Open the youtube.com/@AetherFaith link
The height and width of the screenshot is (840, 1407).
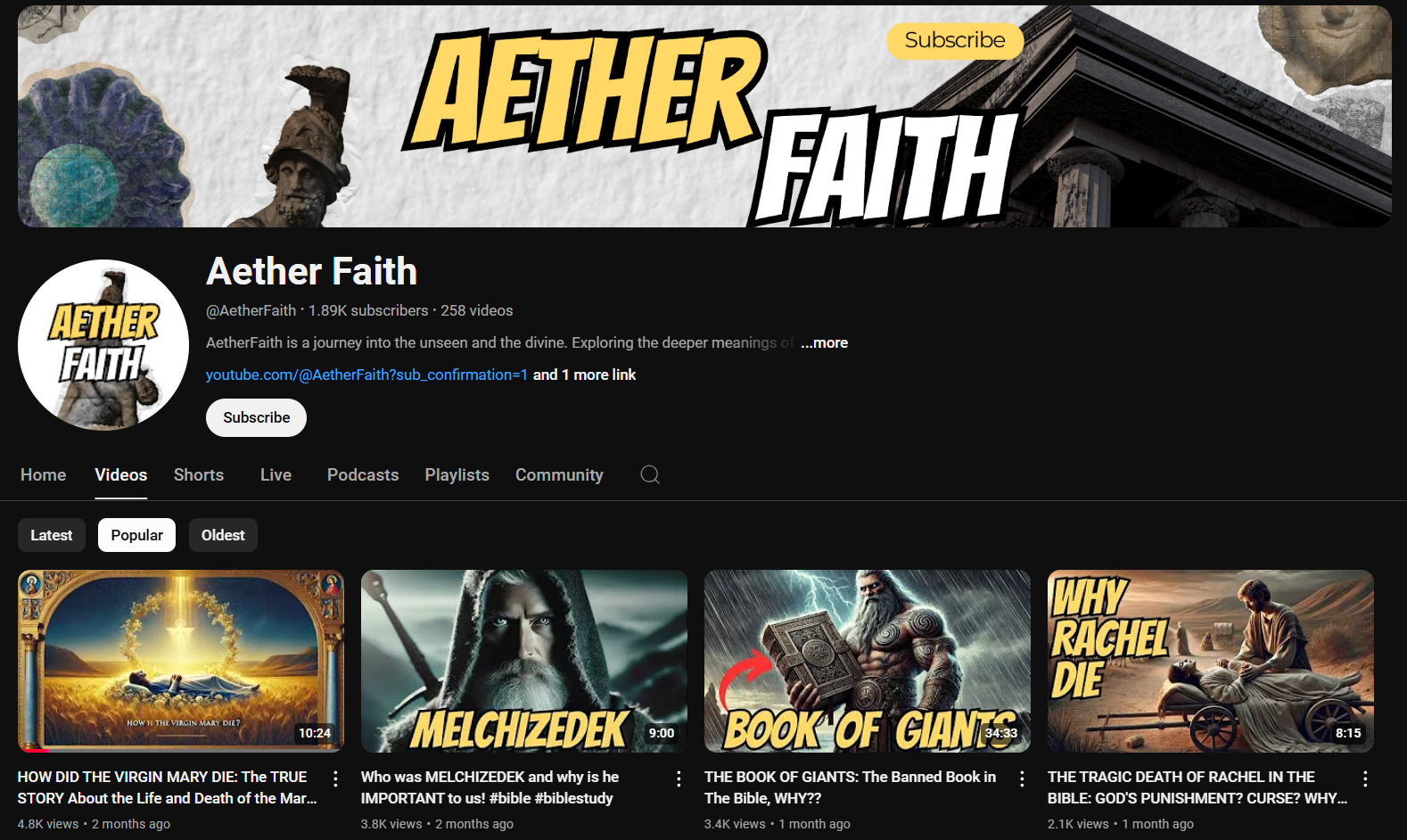tap(366, 375)
